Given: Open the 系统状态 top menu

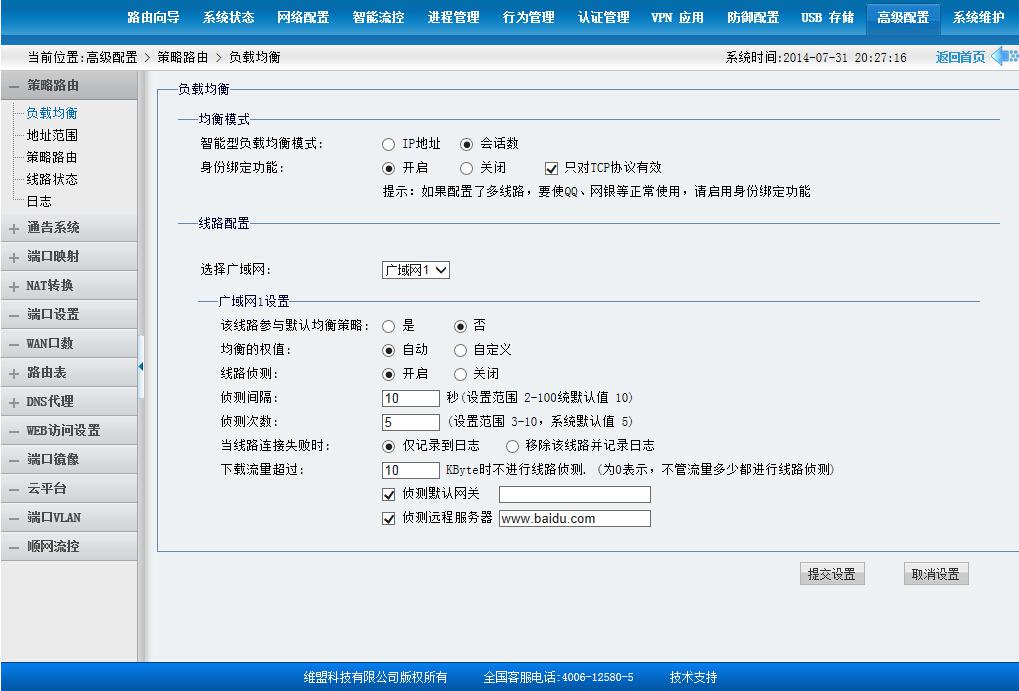Looking at the screenshot, I should 228,17.
